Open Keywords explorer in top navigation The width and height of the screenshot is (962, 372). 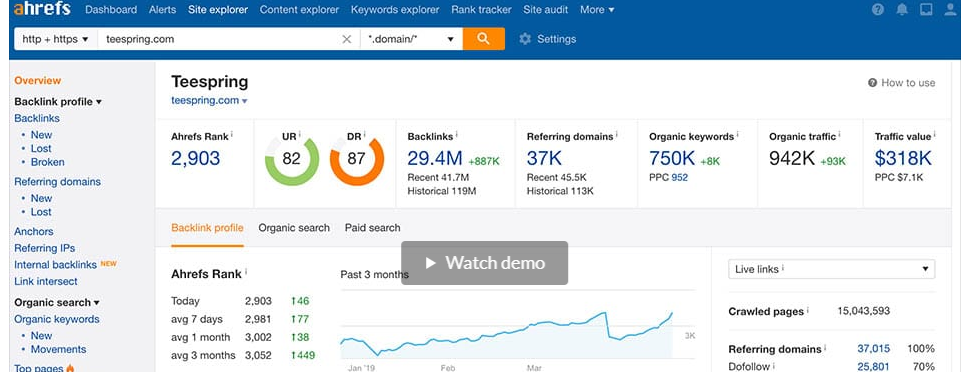pyautogui.click(x=395, y=10)
